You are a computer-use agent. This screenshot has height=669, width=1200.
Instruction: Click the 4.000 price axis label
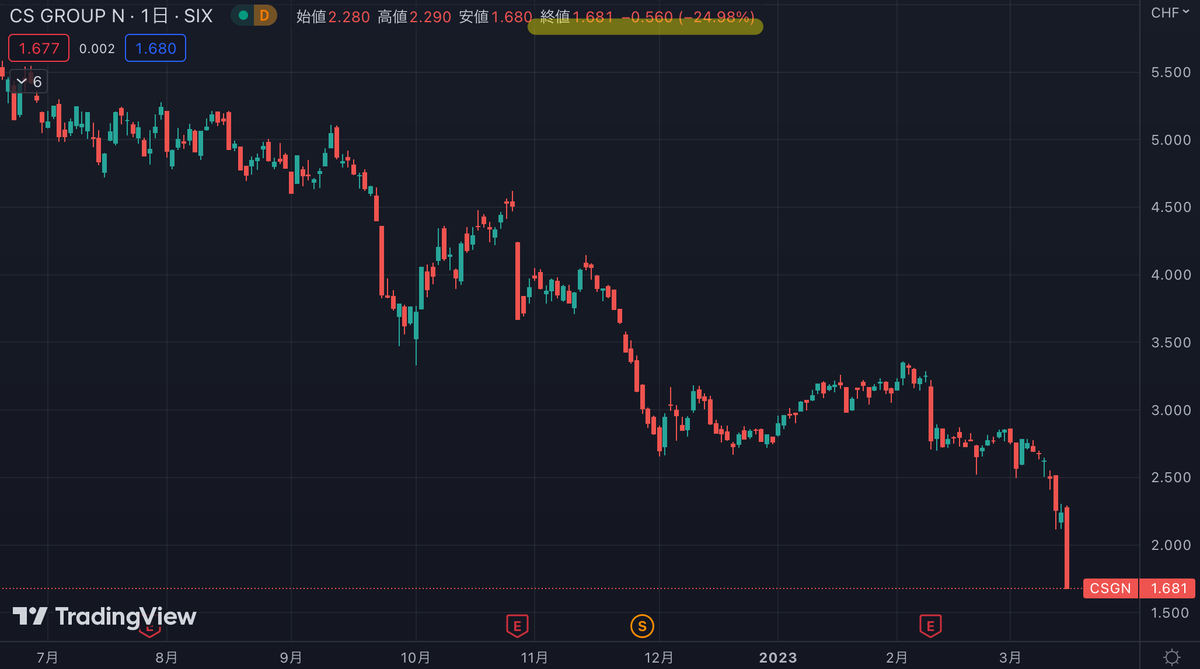(1171, 274)
